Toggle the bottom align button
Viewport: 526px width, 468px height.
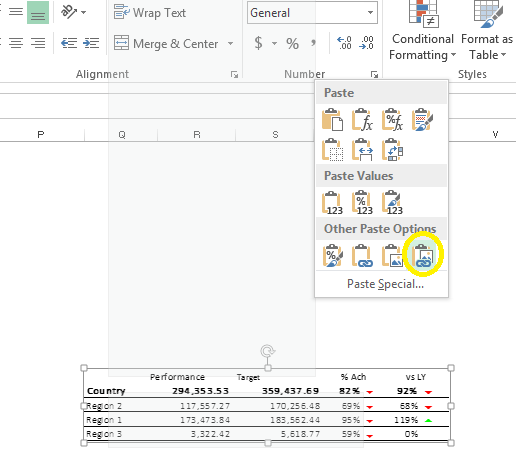coord(38,13)
